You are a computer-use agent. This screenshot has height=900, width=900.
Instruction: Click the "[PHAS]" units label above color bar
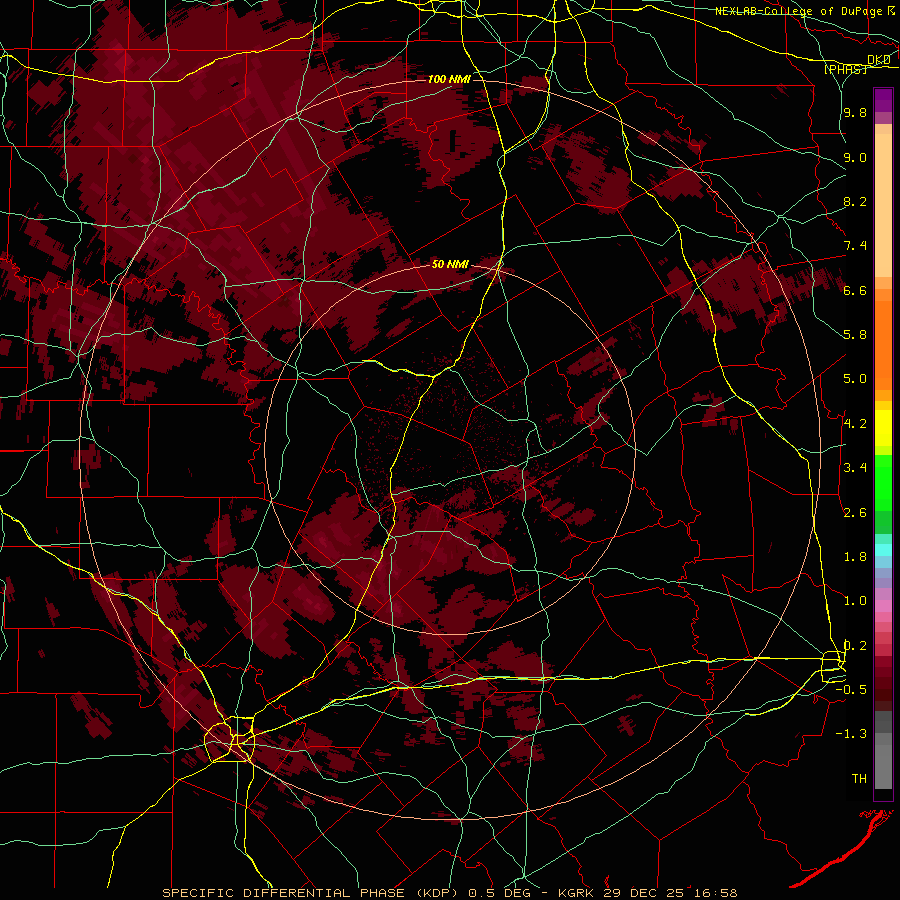pos(845,69)
